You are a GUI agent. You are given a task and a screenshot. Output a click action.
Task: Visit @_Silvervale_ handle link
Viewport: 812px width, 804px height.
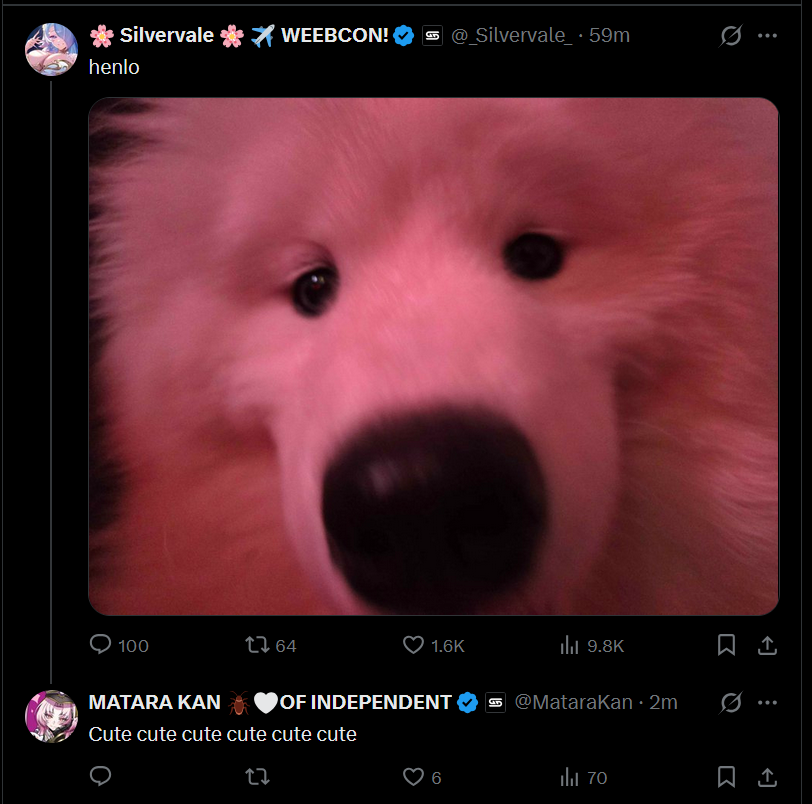coord(512,36)
